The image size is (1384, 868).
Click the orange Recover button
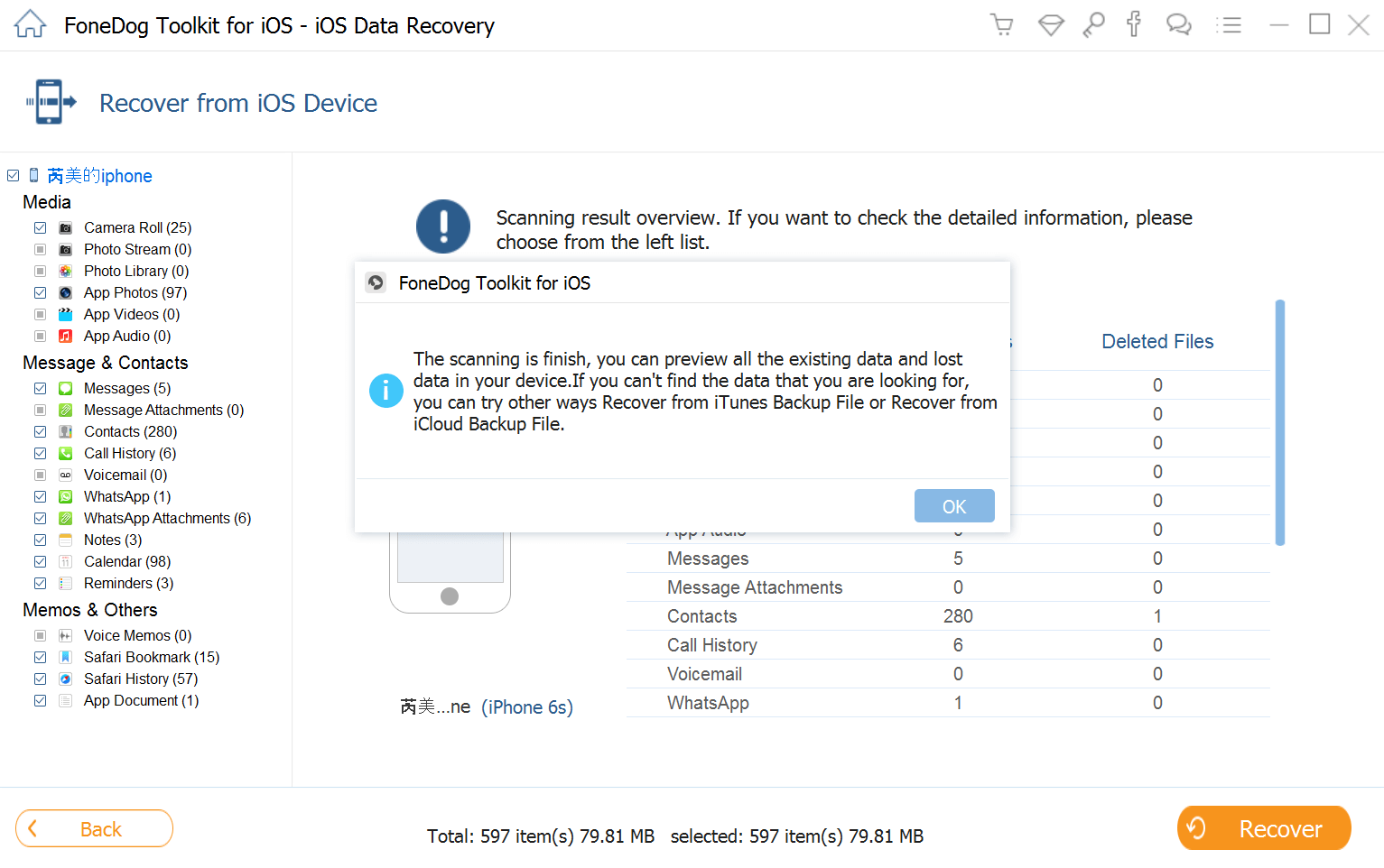tap(1264, 828)
